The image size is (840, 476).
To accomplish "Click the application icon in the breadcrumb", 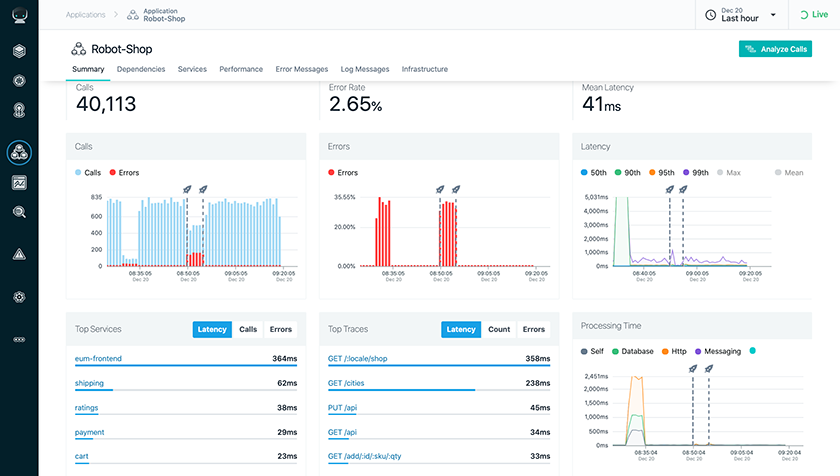I will (x=133, y=15).
